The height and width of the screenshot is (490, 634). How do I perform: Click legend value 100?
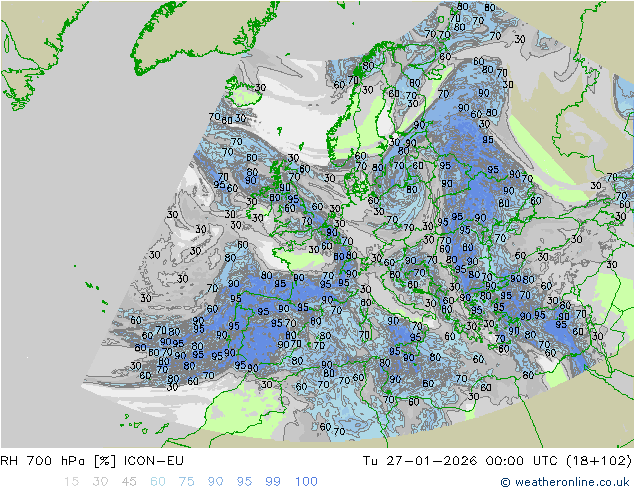306,482
